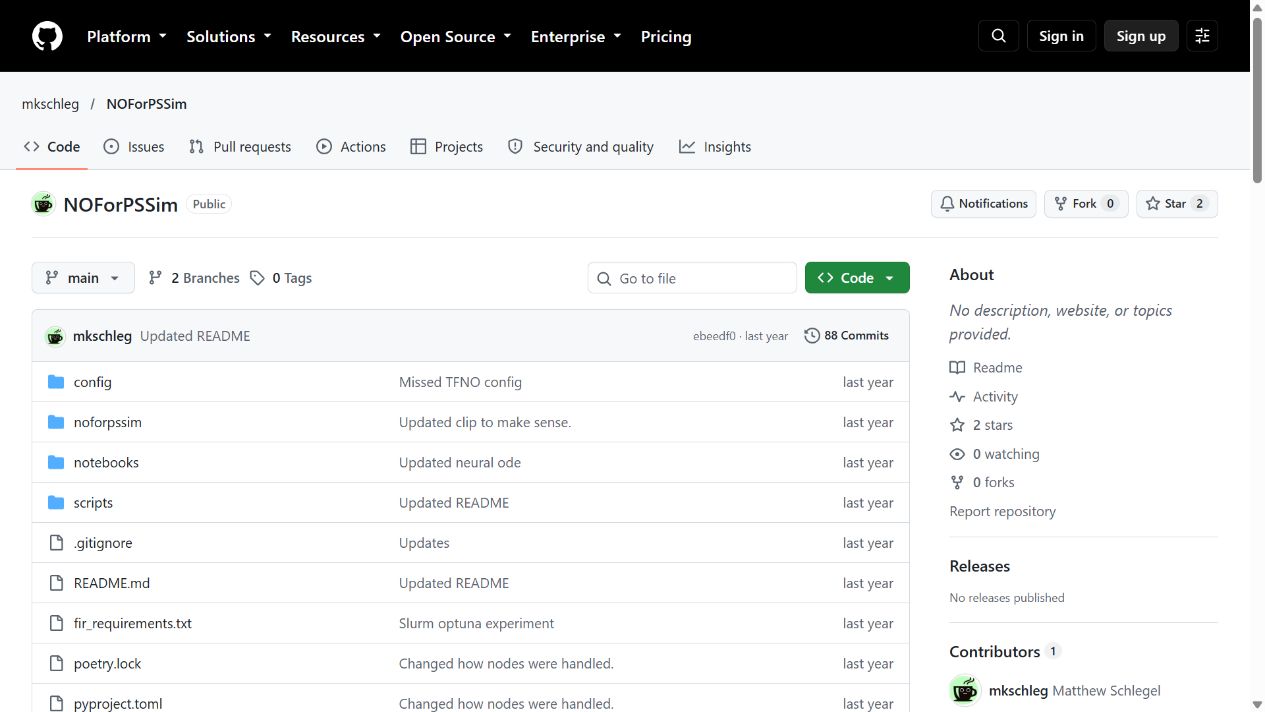Click poetry.lock file icon
Screen dimensions: 1265x712
(x=56, y=663)
